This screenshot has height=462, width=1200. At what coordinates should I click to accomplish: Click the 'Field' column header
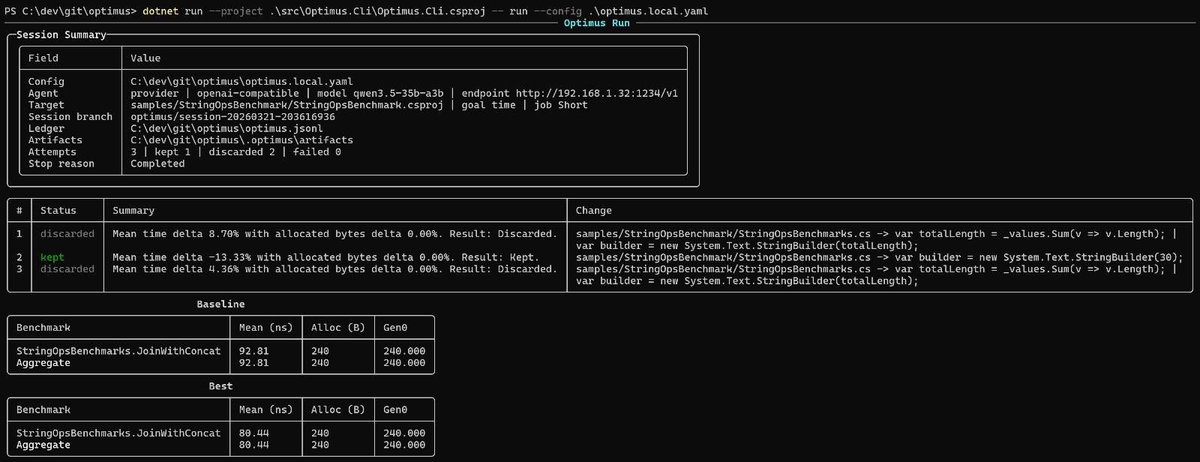(45, 59)
